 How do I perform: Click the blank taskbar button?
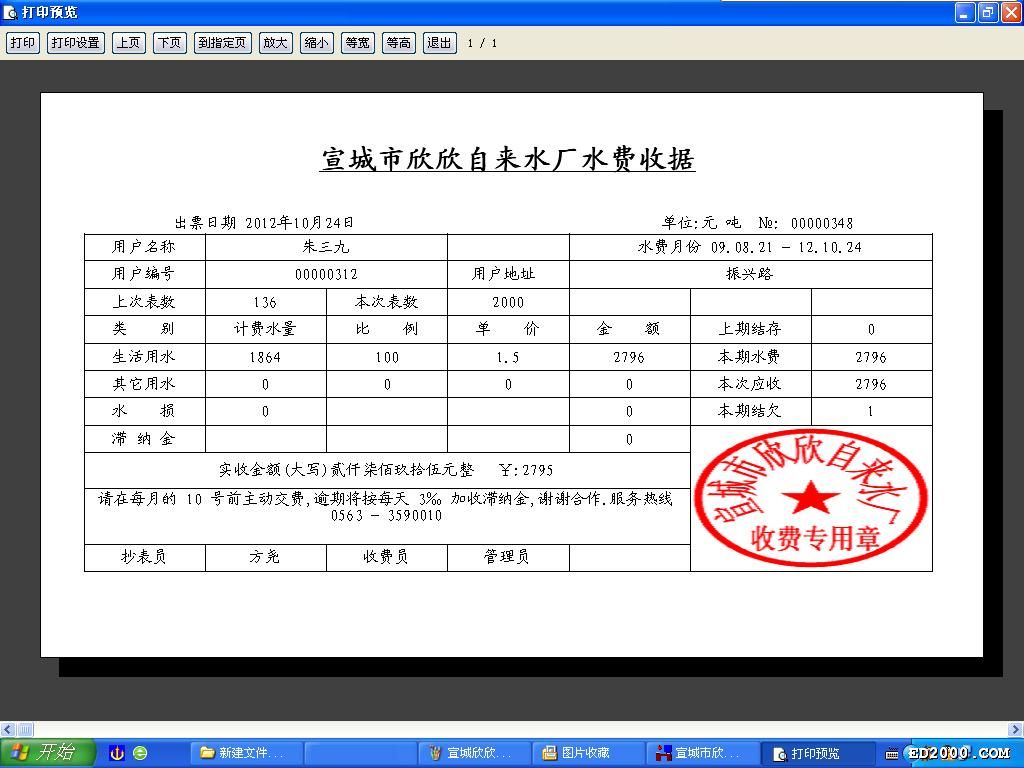[x=360, y=753]
